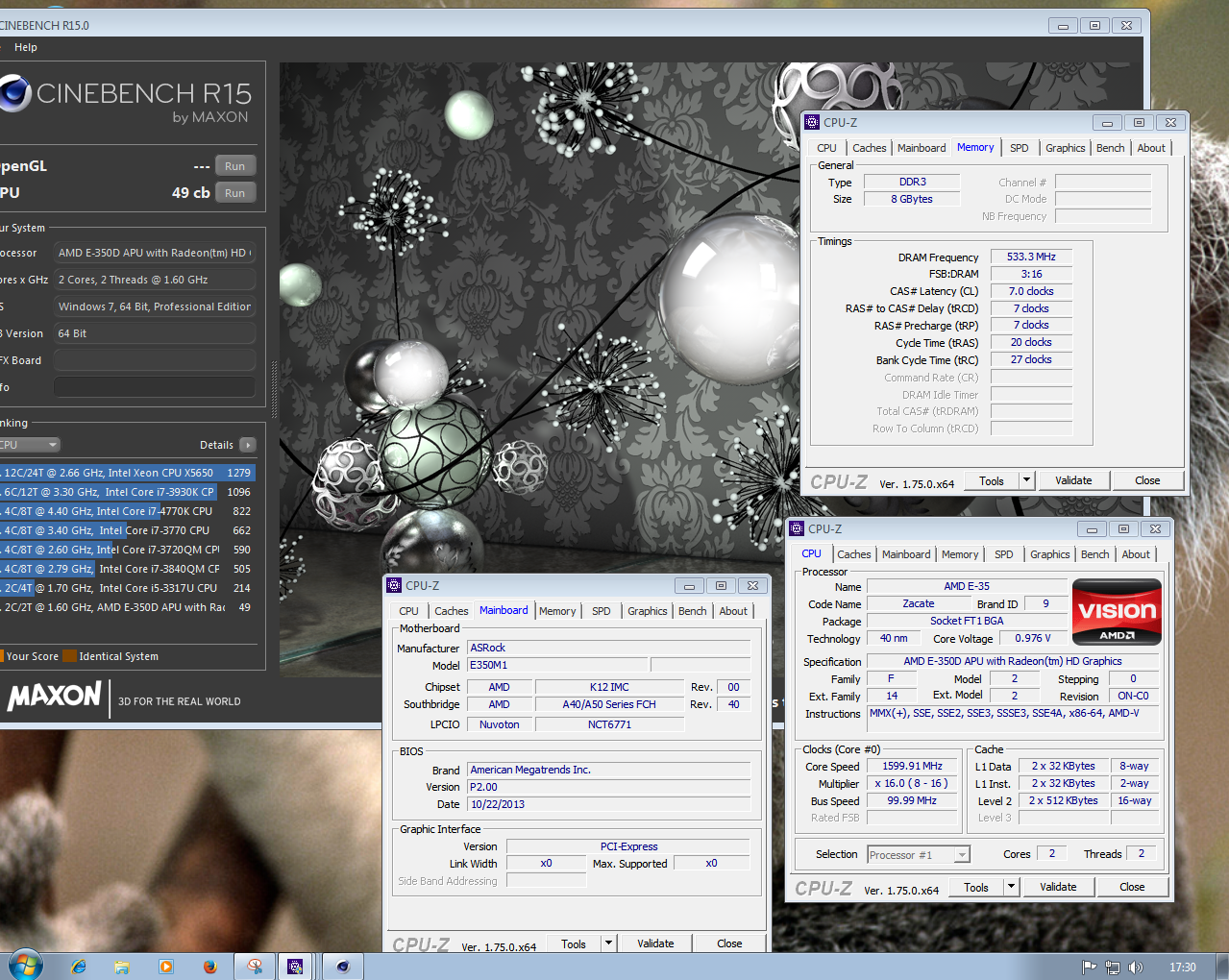Click Tools button in the Memory window
Screen dimensions: 1229x980
(x=992, y=481)
